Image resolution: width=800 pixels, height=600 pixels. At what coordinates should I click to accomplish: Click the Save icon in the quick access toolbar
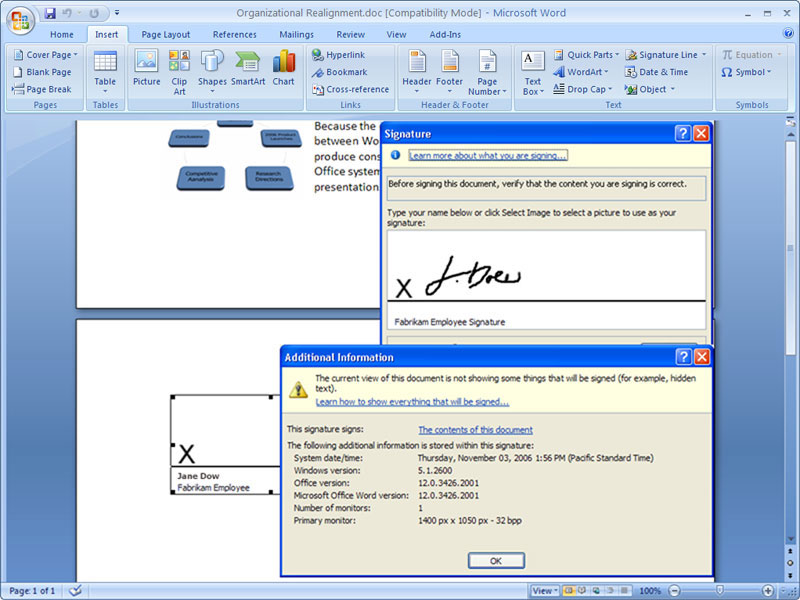(x=50, y=14)
